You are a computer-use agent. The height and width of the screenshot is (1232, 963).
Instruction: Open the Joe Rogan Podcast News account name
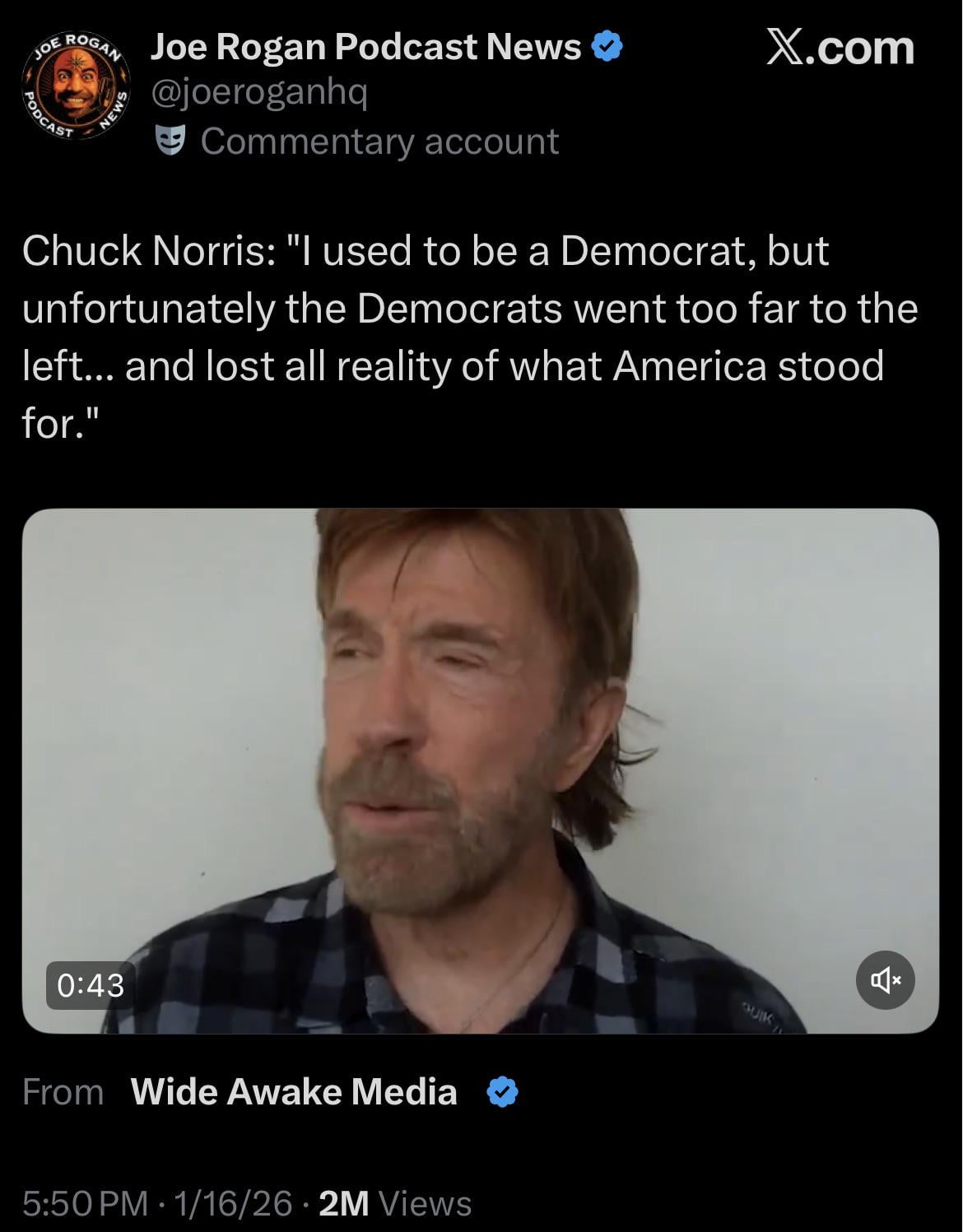(365, 47)
